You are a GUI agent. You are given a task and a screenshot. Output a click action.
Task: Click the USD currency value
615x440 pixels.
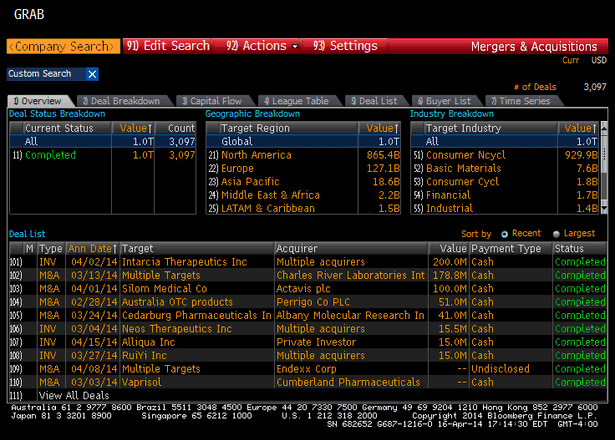[599, 60]
